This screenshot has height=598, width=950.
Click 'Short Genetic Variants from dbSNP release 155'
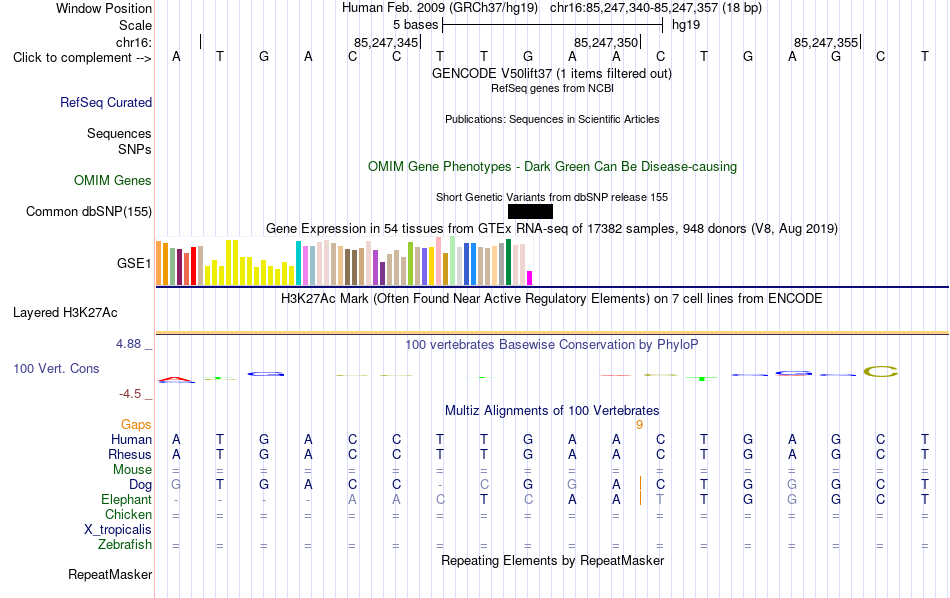[x=552, y=198]
